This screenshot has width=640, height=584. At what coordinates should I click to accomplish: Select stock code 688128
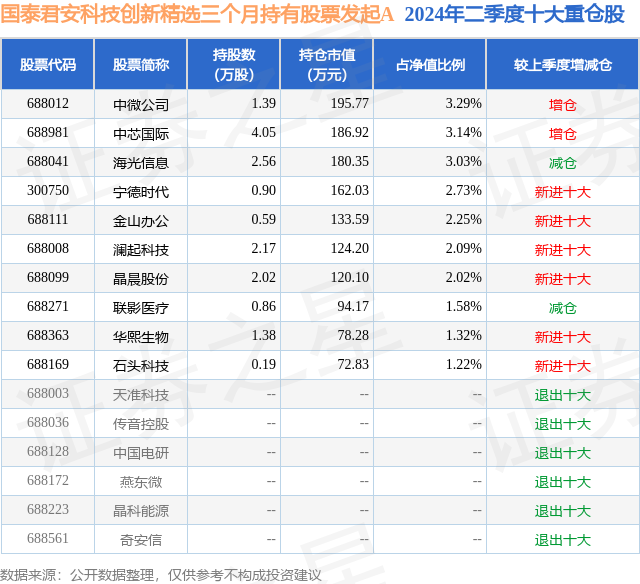point(48,451)
